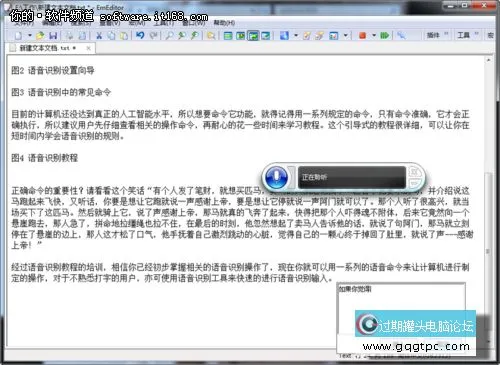Click the Find Next icon
500x365 pixels.
pos(195,35)
